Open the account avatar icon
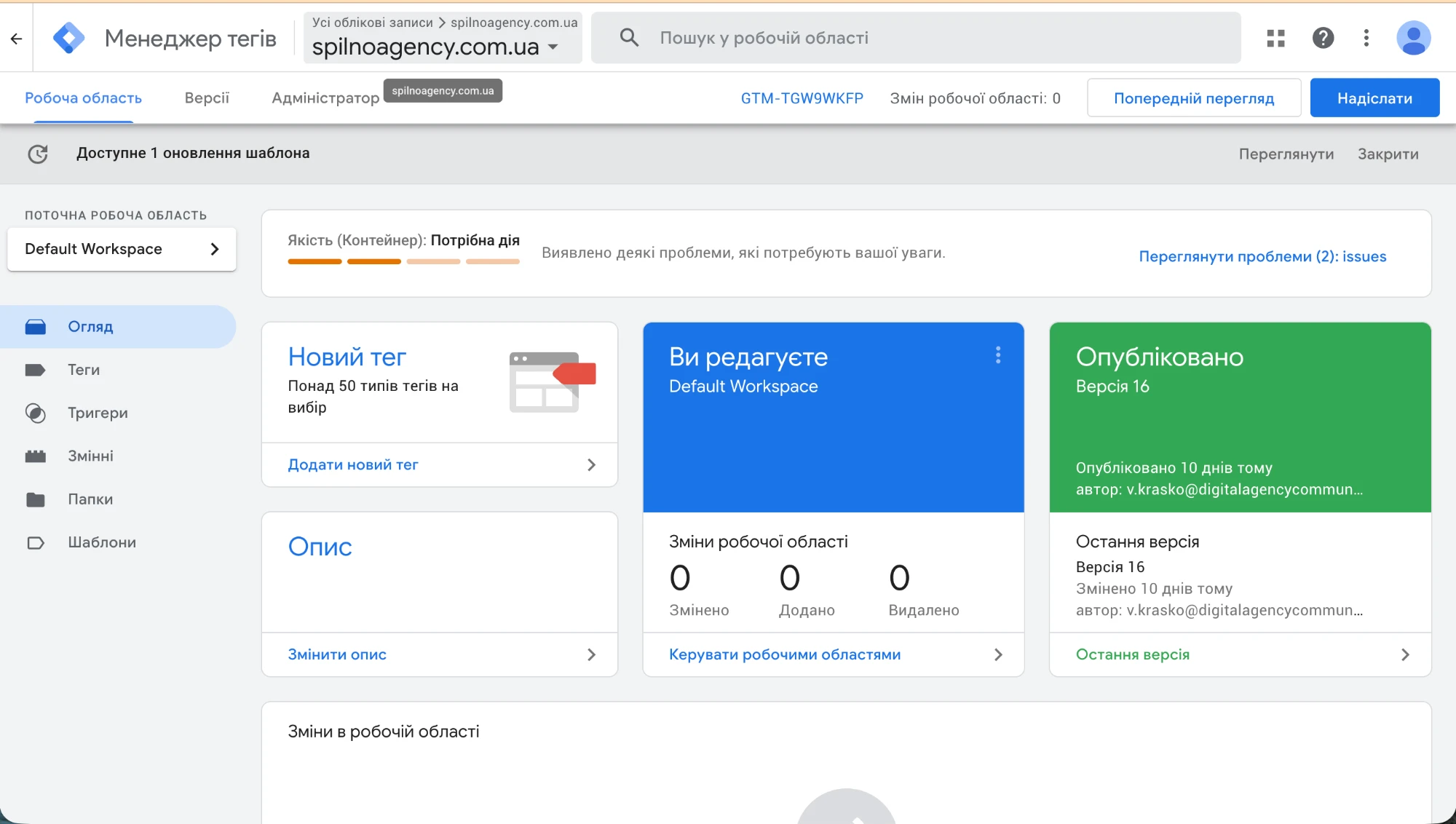The height and width of the screenshot is (824, 1456). (x=1414, y=38)
